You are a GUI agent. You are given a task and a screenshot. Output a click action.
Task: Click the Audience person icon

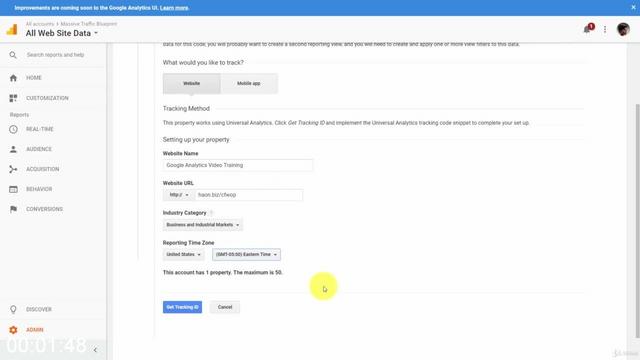pyautogui.click(x=13, y=149)
